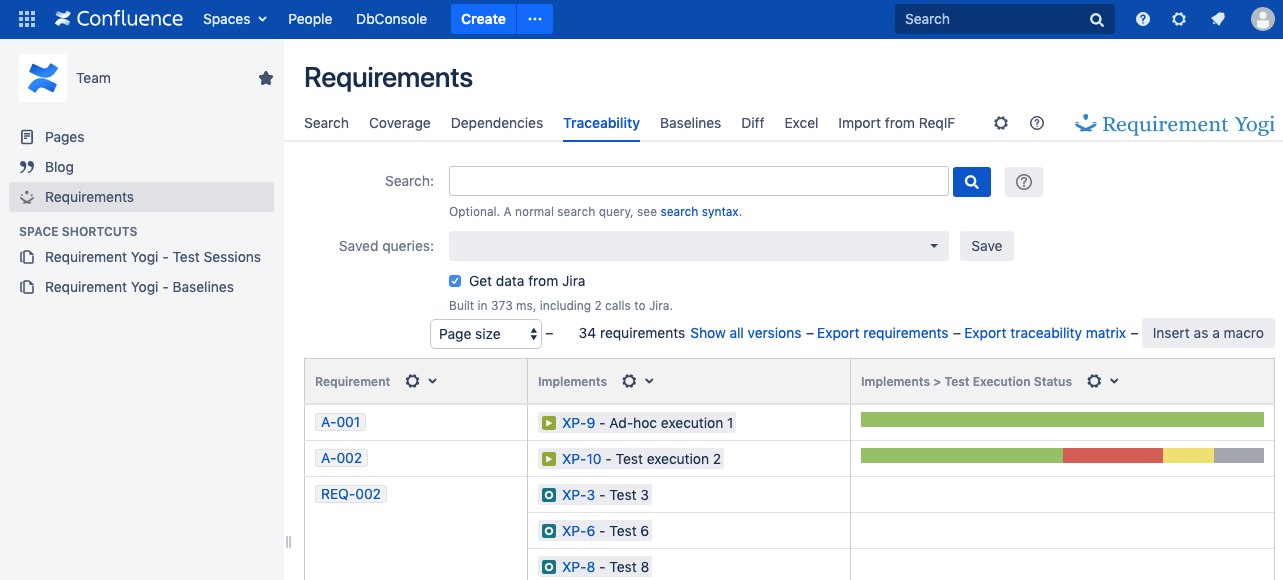Click the blue search magnifier button
Image resolution: width=1283 pixels, height=580 pixels.
tap(972, 182)
